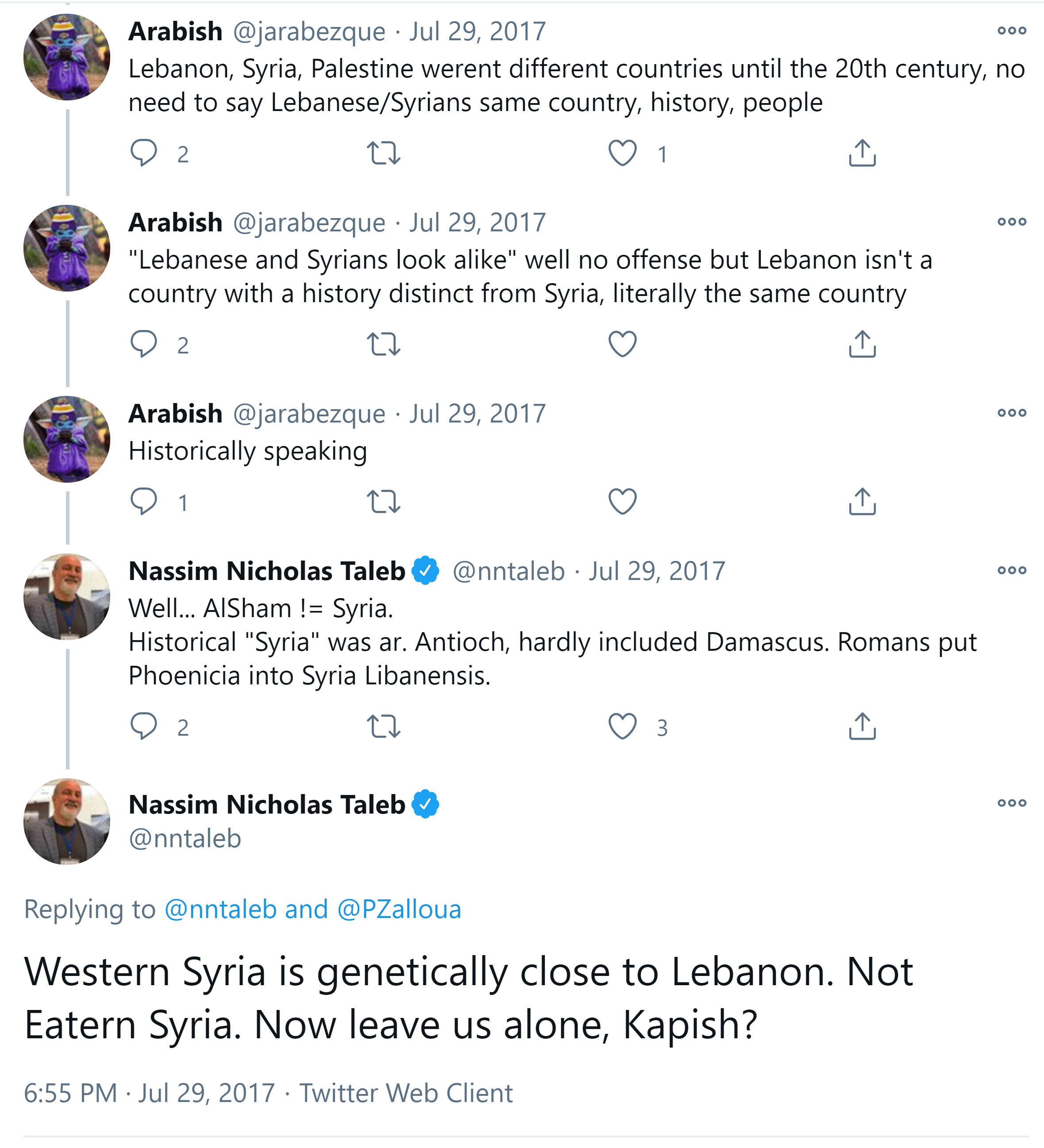Viewport: 1044px width, 1148px height.
Task: Share the first Arabish tweet
Action: pos(862,153)
